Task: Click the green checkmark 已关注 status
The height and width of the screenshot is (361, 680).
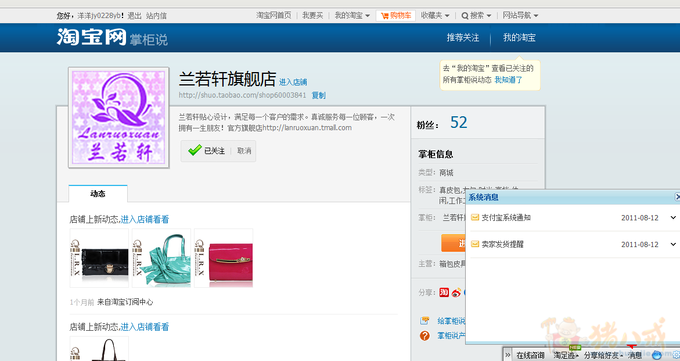Action: click(x=206, y=151)
